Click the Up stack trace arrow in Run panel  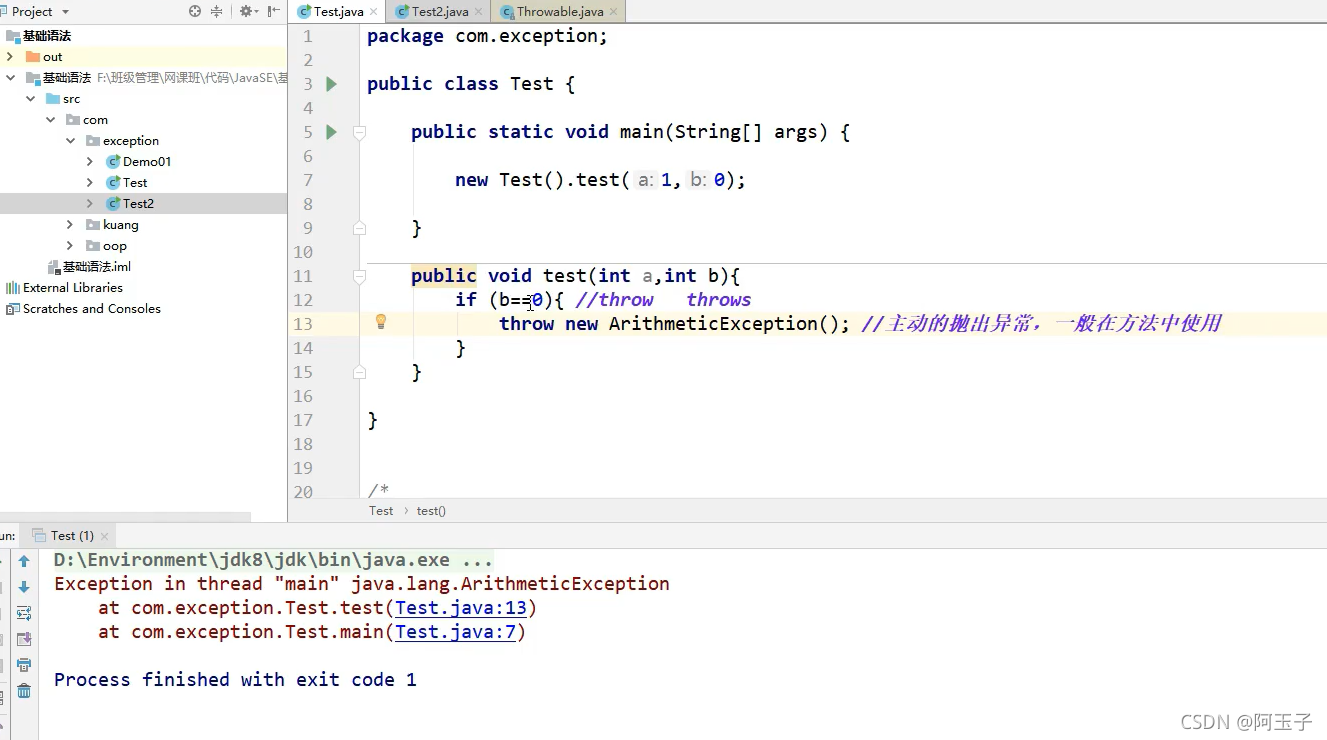[x=24, y=562]
